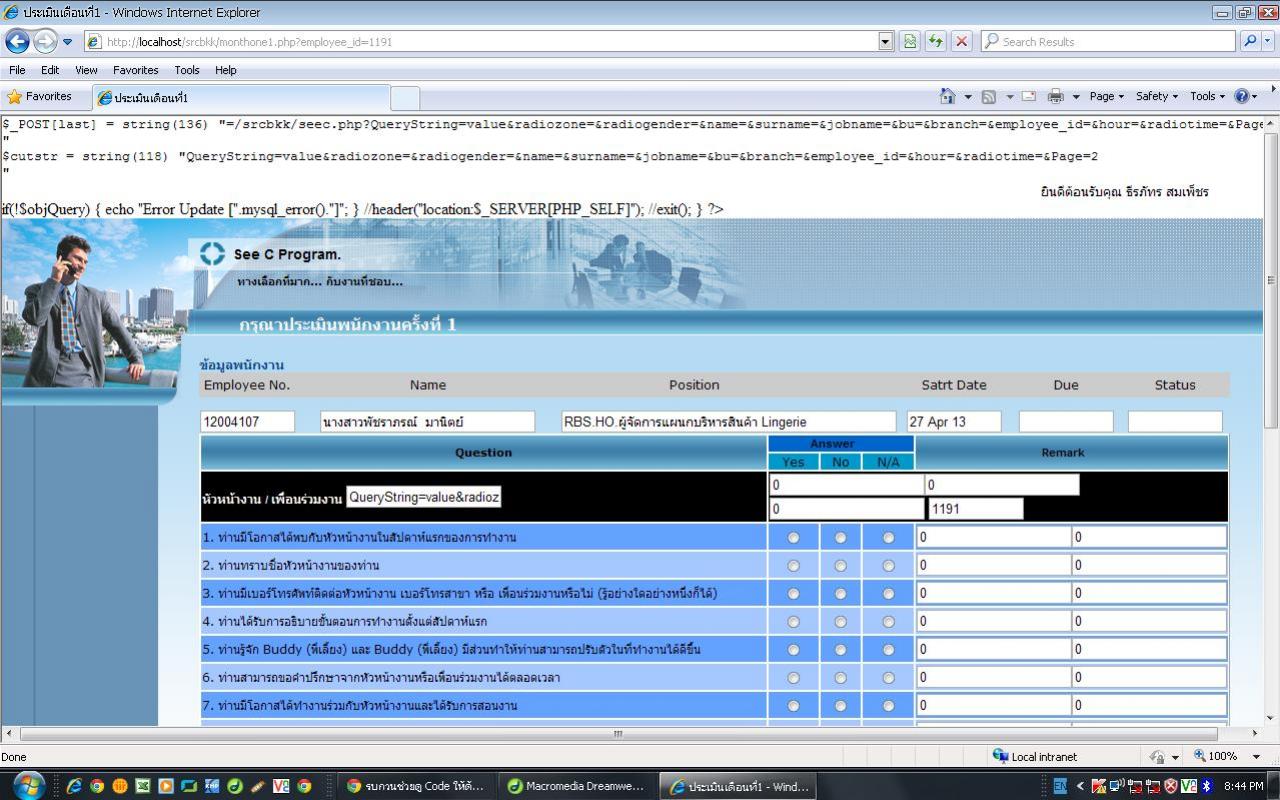
Task: Expand the Home button dropdown arrow
Action: (967, 97)
